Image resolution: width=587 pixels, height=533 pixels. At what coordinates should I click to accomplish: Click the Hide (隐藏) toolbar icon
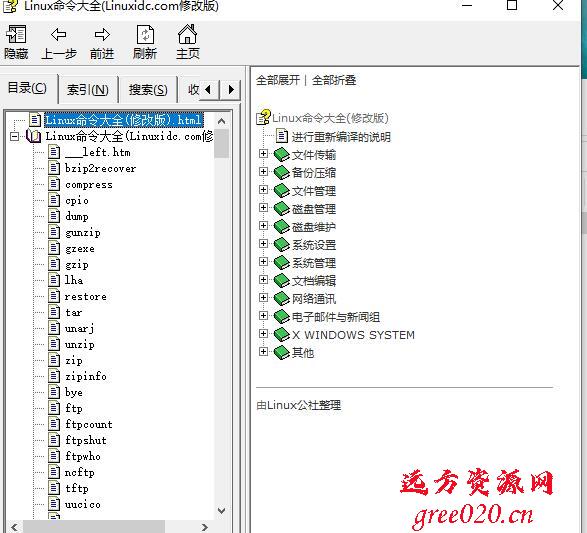tap(16, 34)
